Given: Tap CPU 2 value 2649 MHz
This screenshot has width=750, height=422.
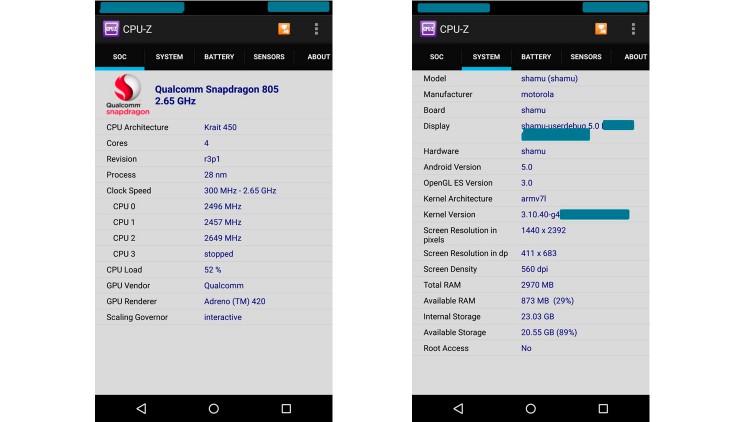Looking at the screenshot, I should click(x=222, y=238).
